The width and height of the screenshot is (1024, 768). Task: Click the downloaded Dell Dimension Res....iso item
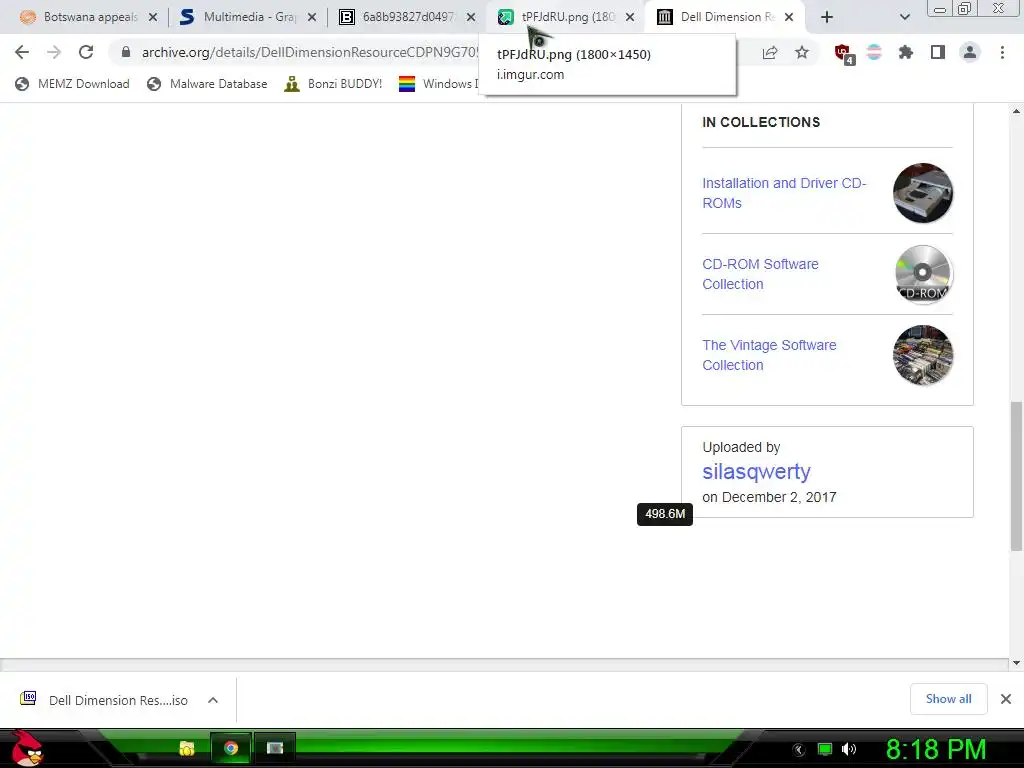tap(105, 700)
